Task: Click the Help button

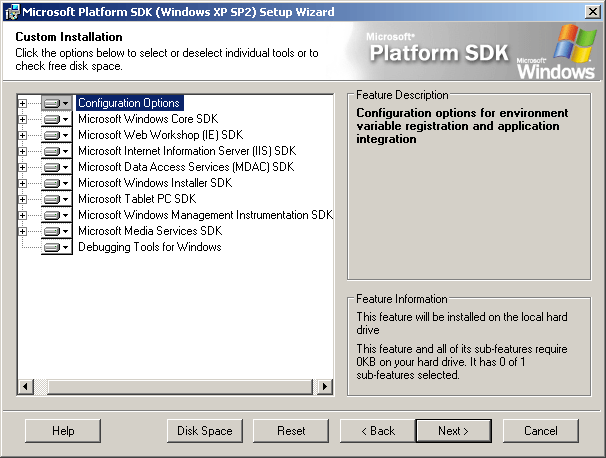Action: 63,431
